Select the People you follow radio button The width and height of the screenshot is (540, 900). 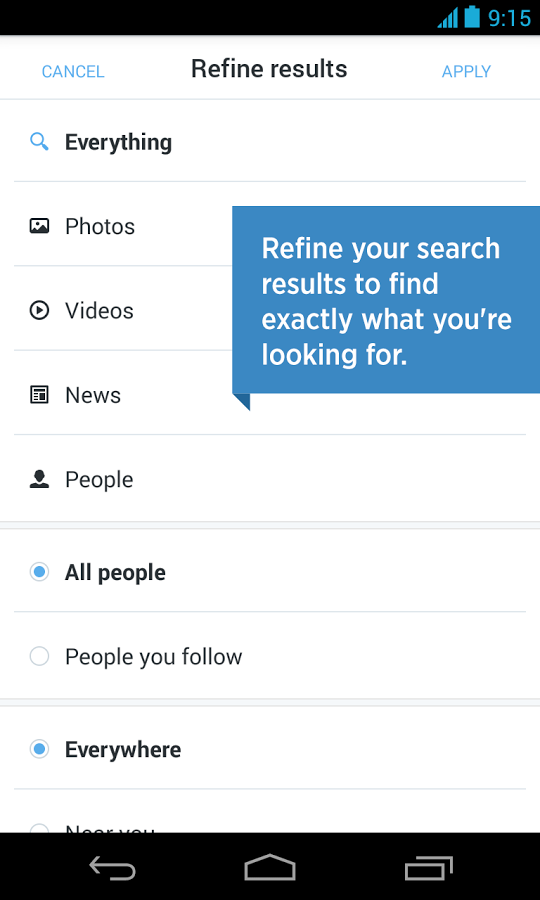pos(39,656)
